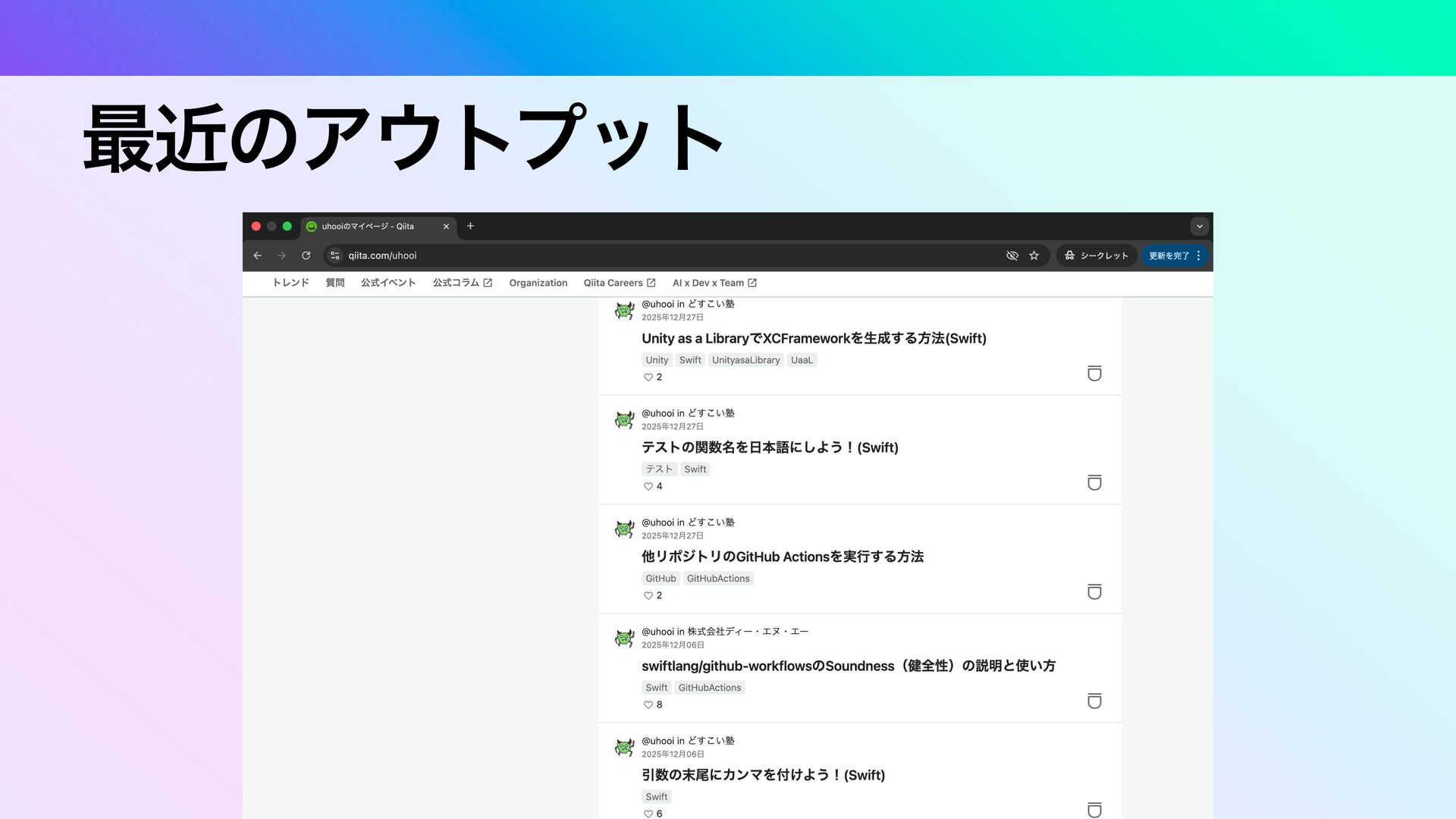Toggle like on the Japanese test names article

pos(648,486)
